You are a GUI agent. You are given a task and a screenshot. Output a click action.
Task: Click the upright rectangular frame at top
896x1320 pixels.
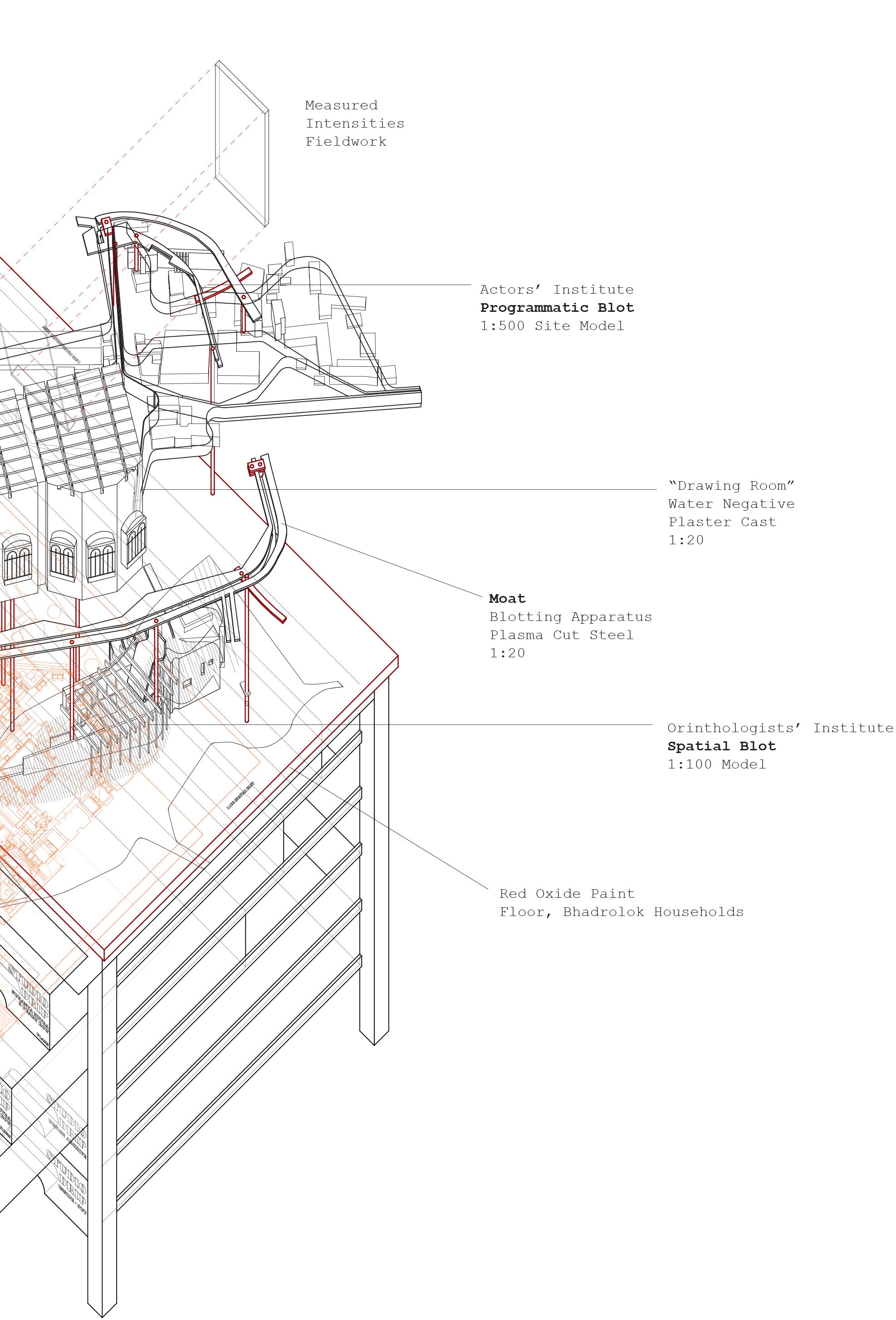click(241, 143)
